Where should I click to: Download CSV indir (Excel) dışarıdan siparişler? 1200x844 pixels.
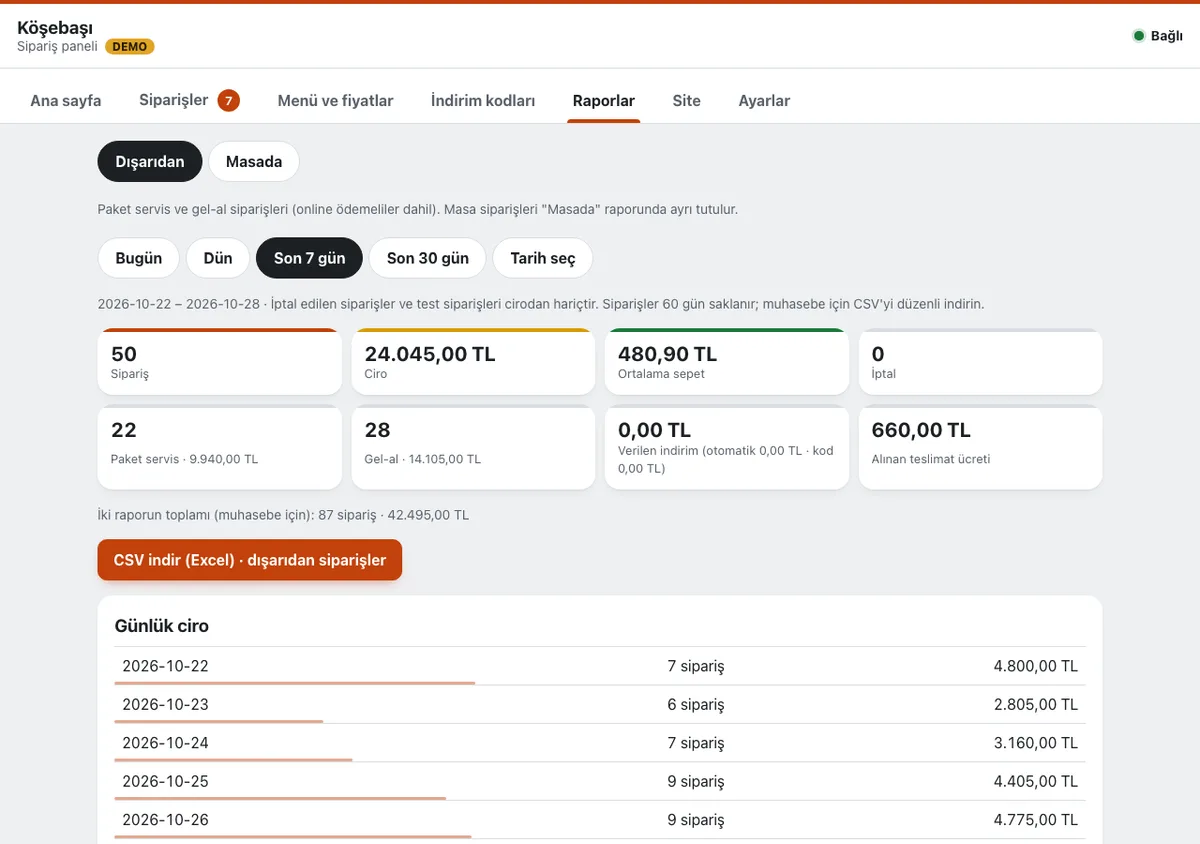click(250, 560)
